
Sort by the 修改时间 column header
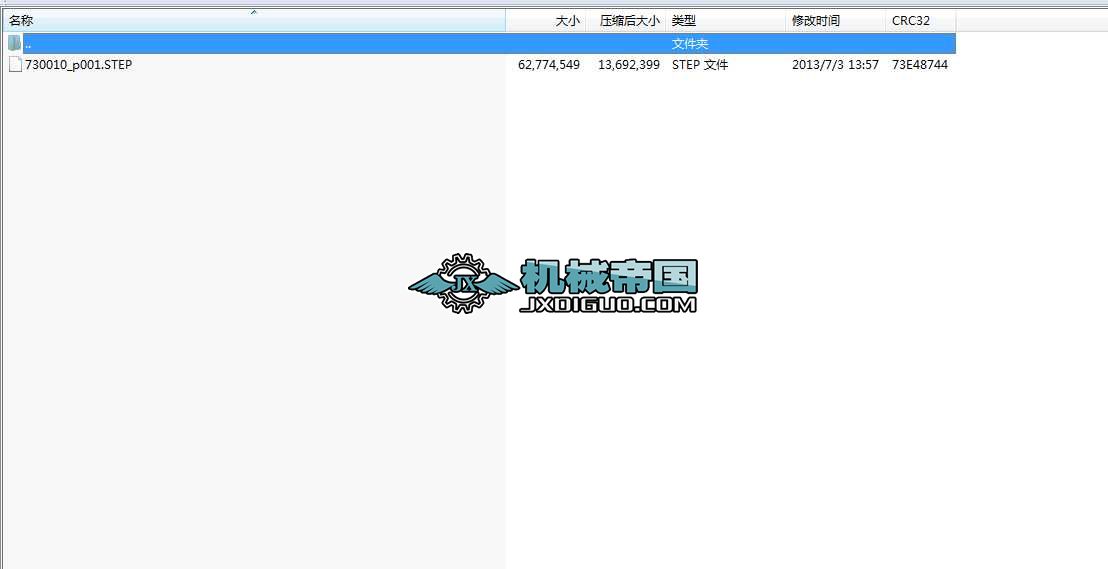[835, 21]
